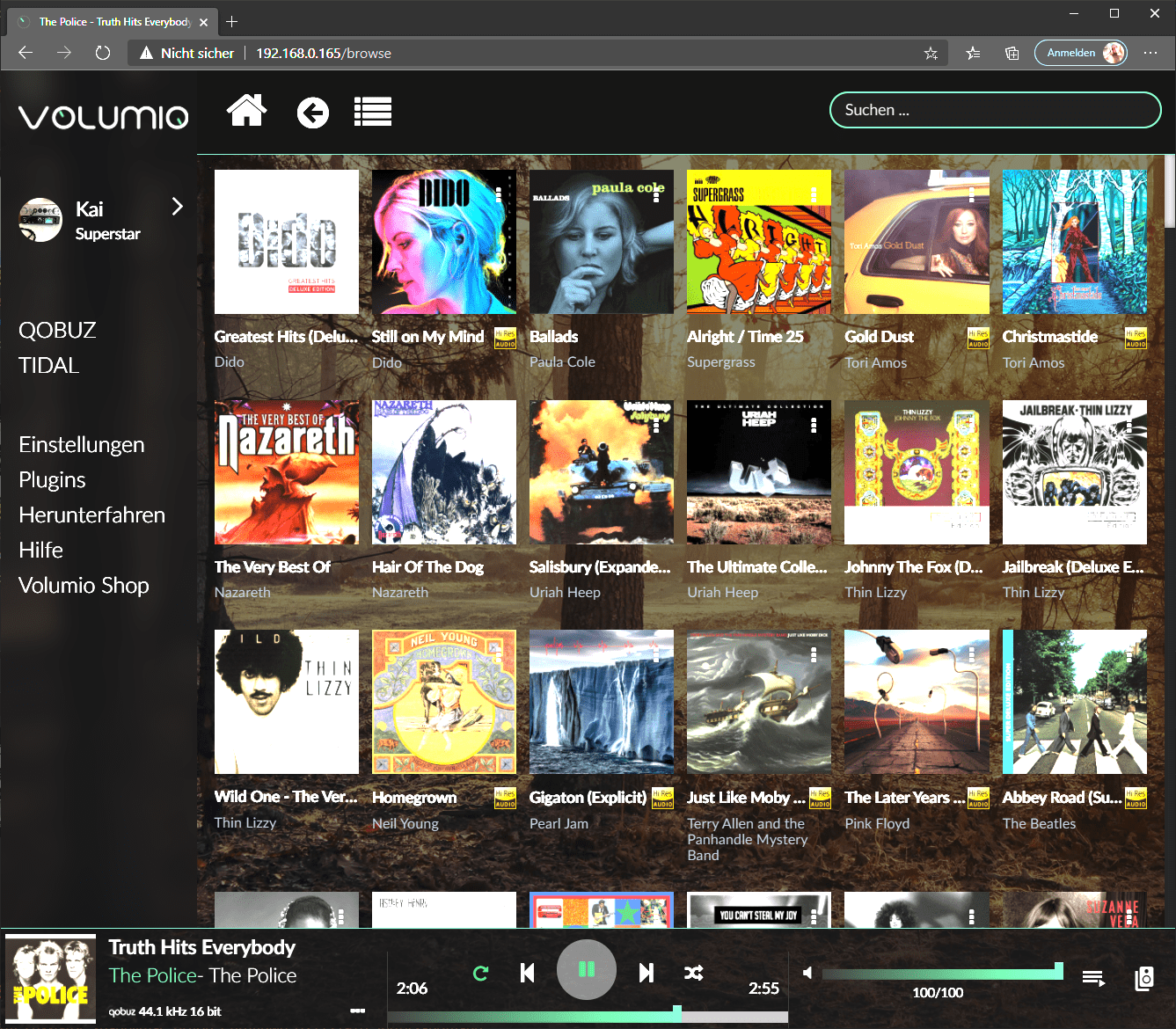The image size is (1176, 1029).
Task: Toggle shuffle playback icon
Action: coord(694,973)
